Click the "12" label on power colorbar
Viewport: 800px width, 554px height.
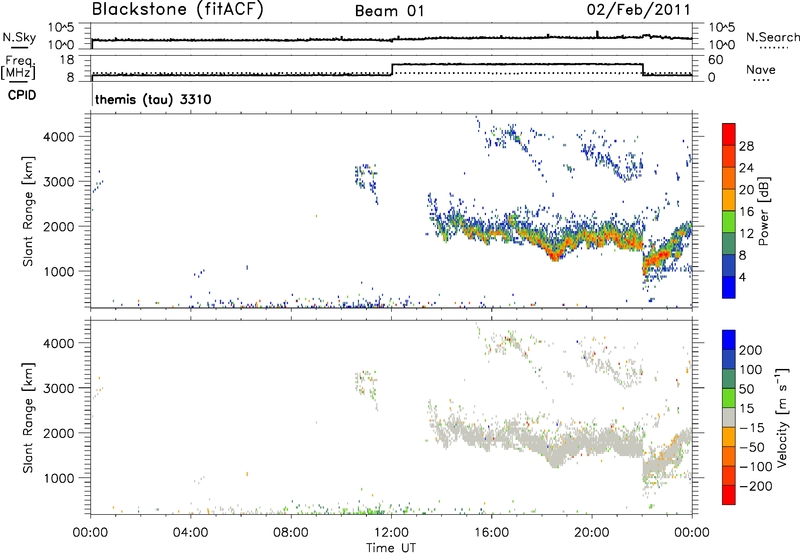tap(746, 234)
